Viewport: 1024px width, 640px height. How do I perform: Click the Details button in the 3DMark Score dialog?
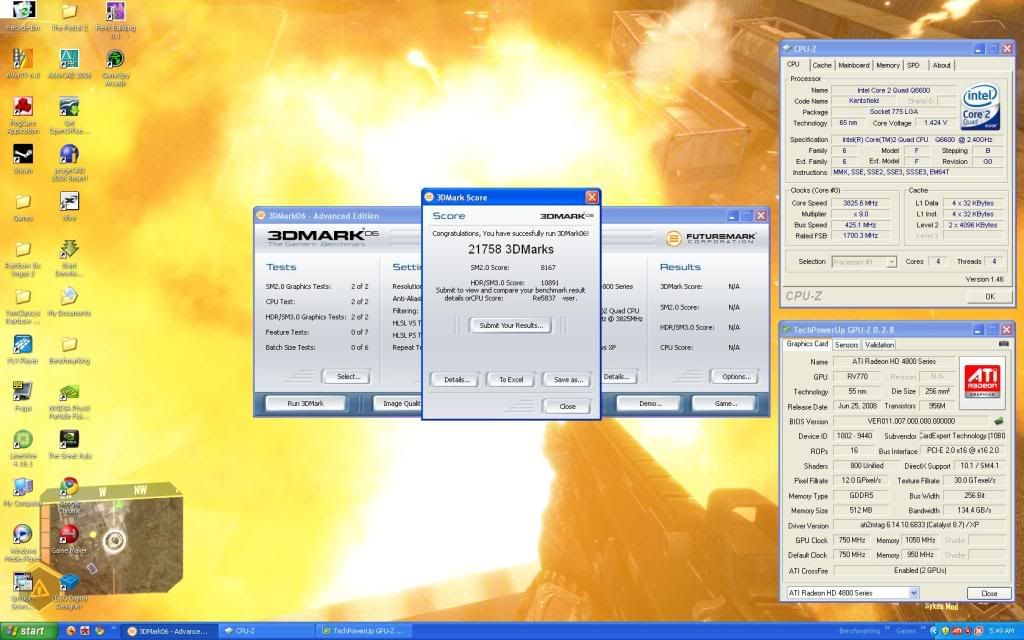coord(456,379)
